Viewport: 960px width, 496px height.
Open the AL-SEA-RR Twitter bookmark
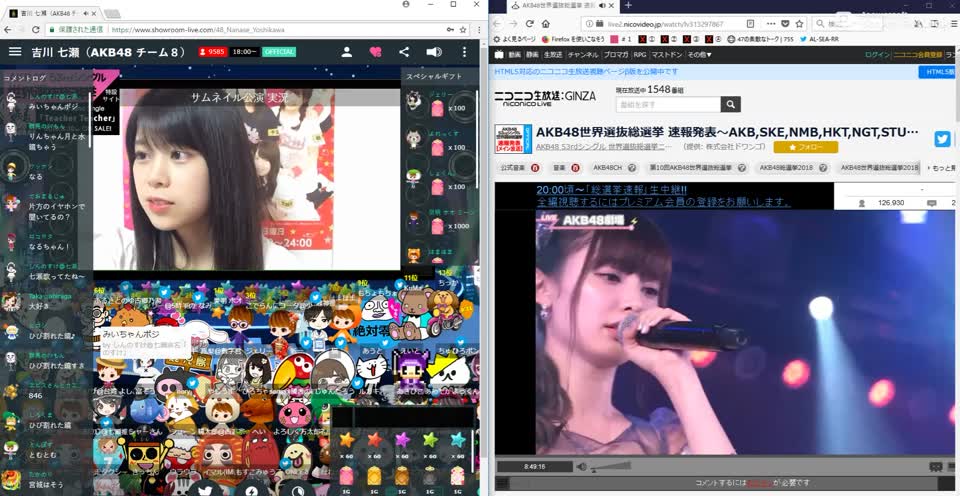click(820, 39)
